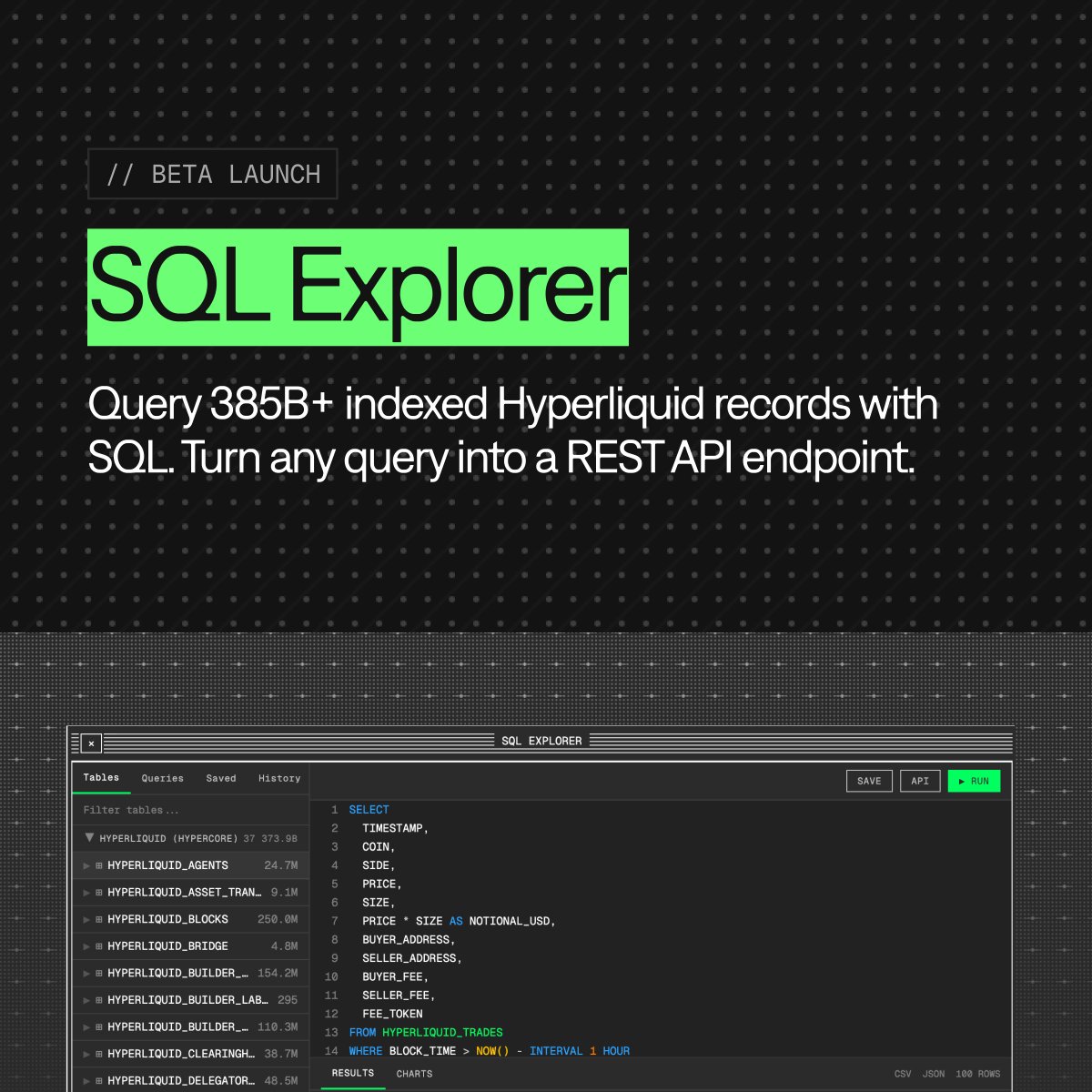Viewport: 1092px width, 1092px height.
Task: Open the Saved tab
Action: 221,778
